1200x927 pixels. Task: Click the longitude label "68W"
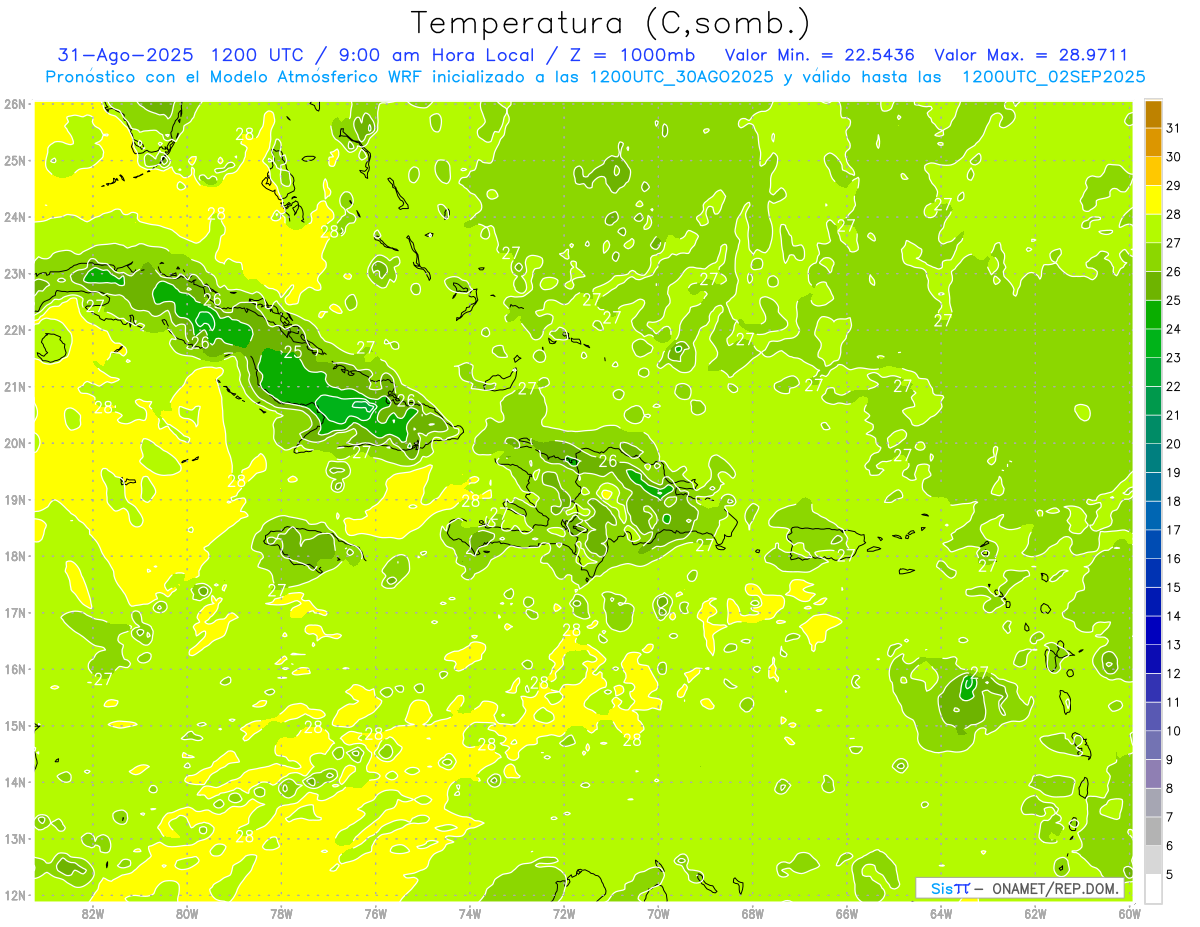[x=752, y=913]
